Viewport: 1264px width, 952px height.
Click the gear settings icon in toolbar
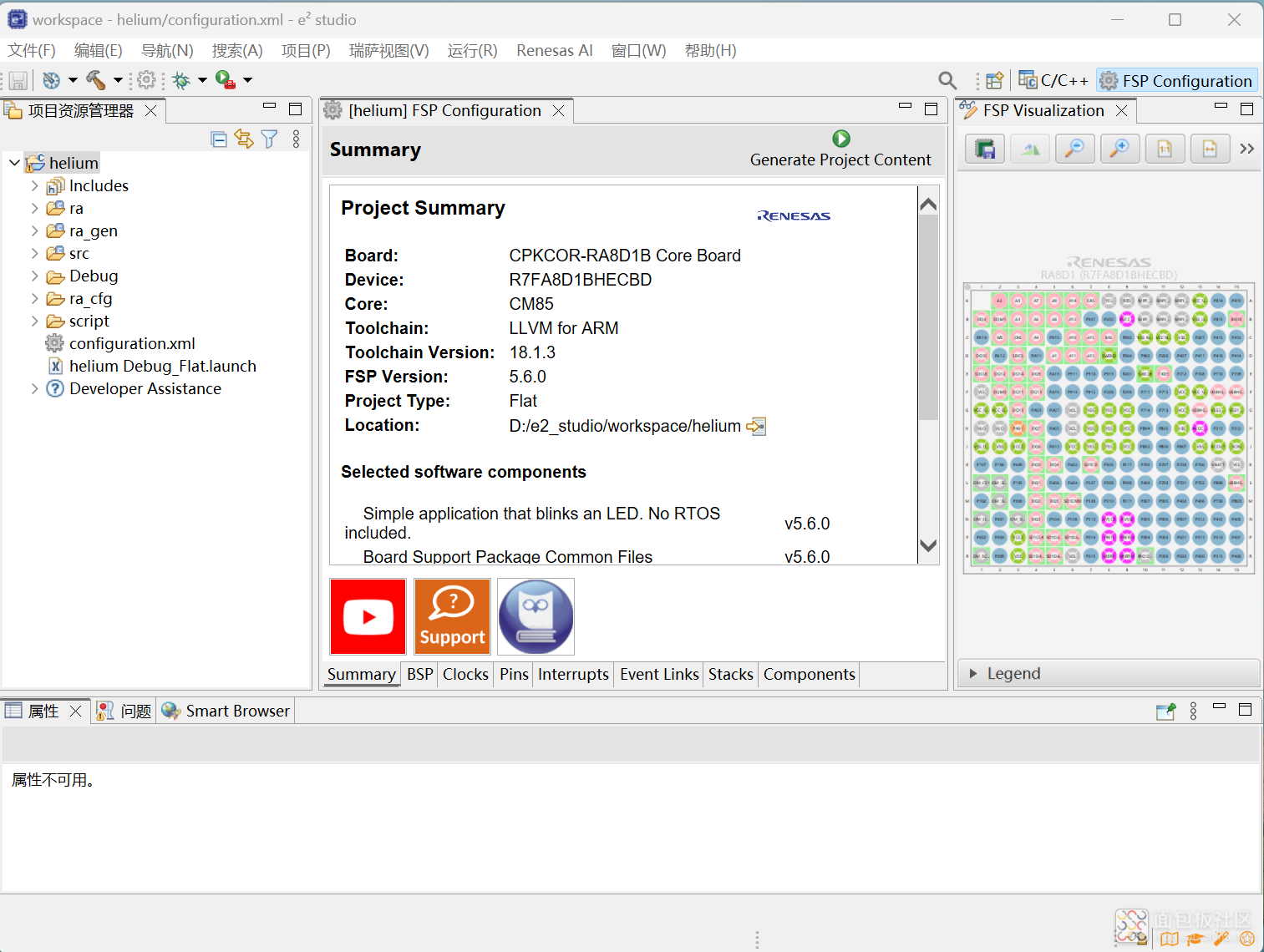(x=146, y=80)
